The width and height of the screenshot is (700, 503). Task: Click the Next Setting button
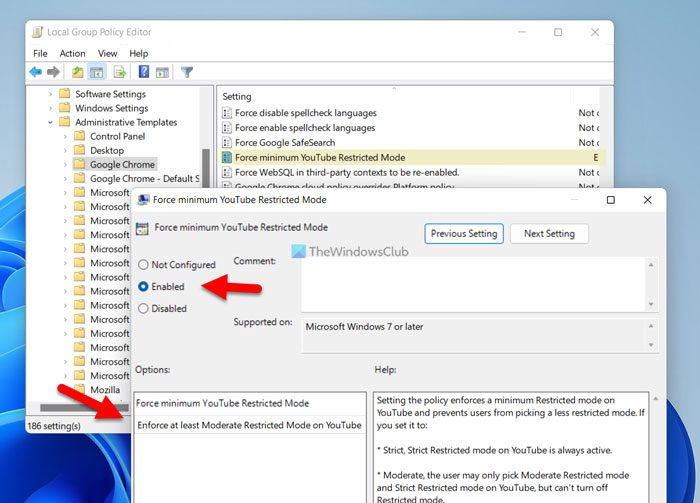(x=549, y=233)
